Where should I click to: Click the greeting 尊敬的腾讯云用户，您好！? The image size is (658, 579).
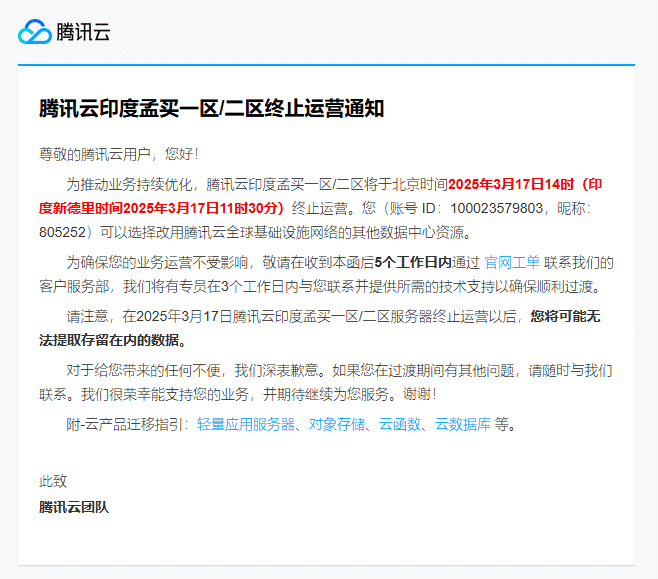(119, 154)
